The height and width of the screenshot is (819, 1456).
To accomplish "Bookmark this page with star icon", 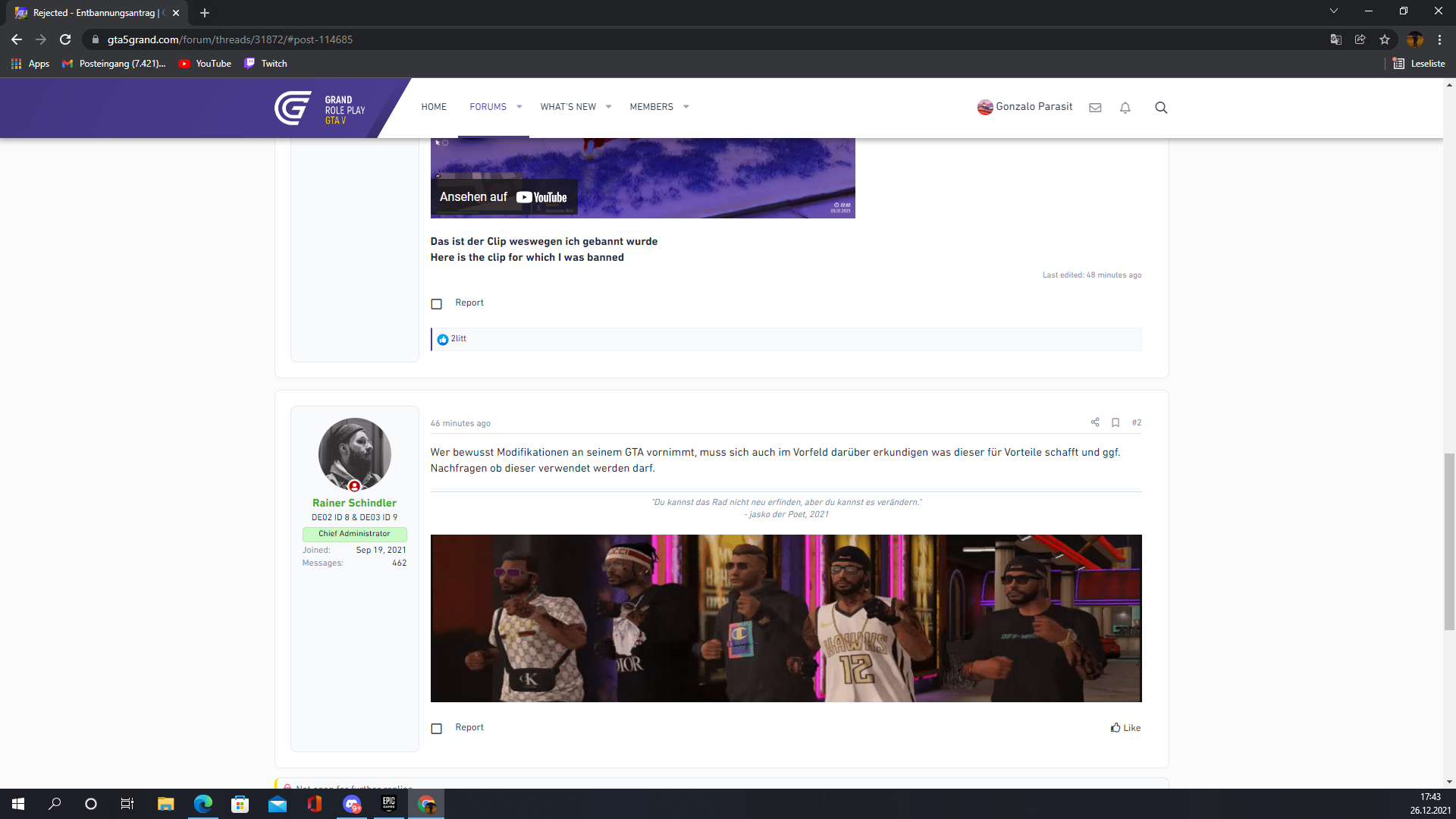I will point(1385,39).
